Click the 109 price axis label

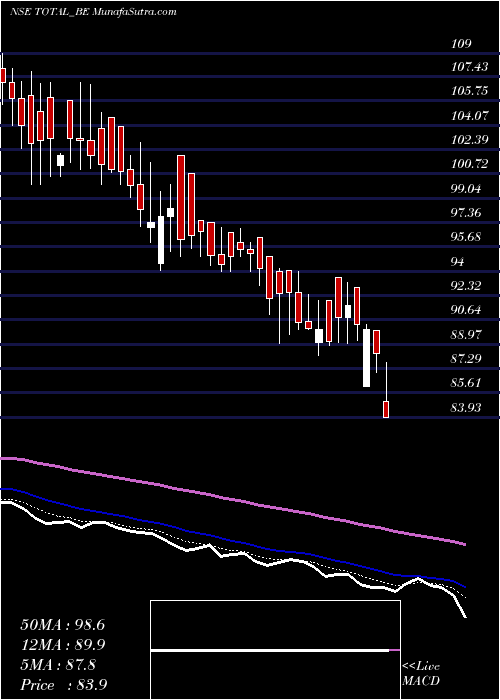(x=461, y=44)
